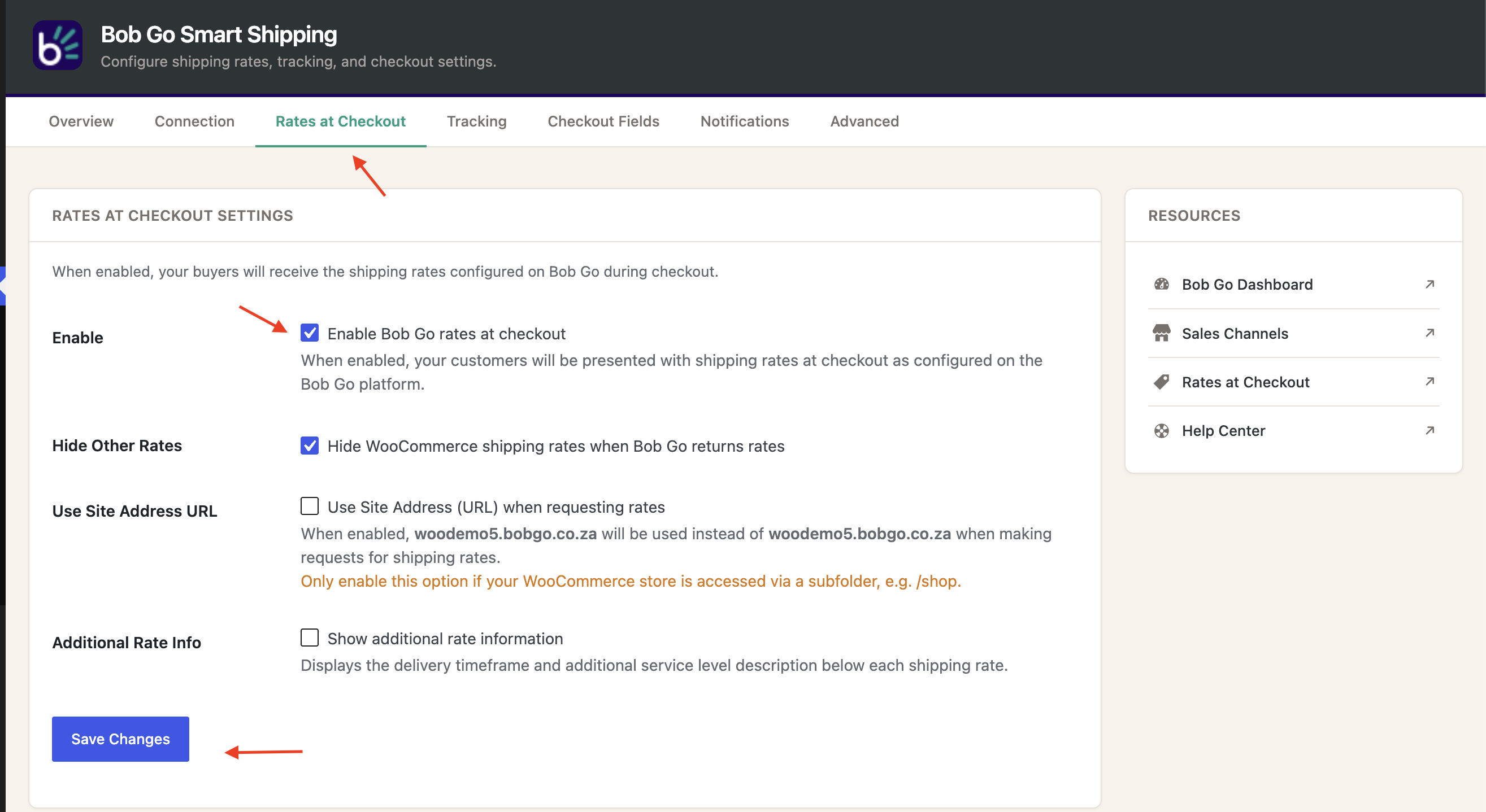Image resolution: width=1486 pixels, height=812 pixels.
Task: Click the Sales Channels storefront icon
Action: click(1161, 333)
